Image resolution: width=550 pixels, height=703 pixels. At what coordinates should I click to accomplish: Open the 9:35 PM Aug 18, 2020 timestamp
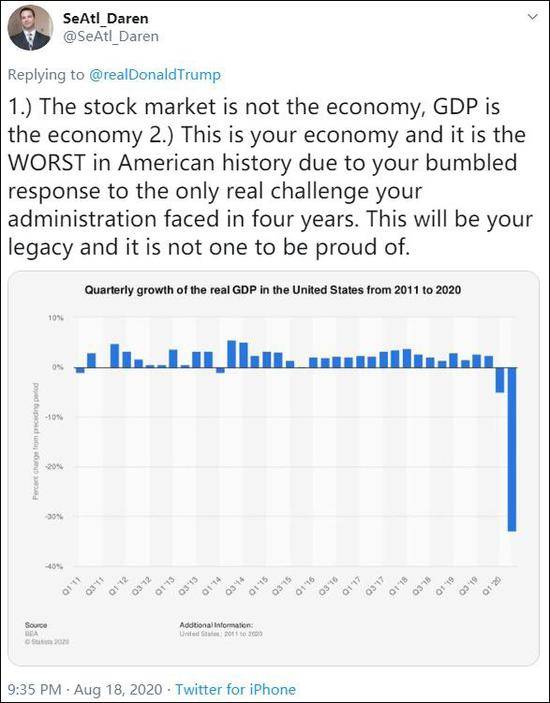[x=85, y=689]
